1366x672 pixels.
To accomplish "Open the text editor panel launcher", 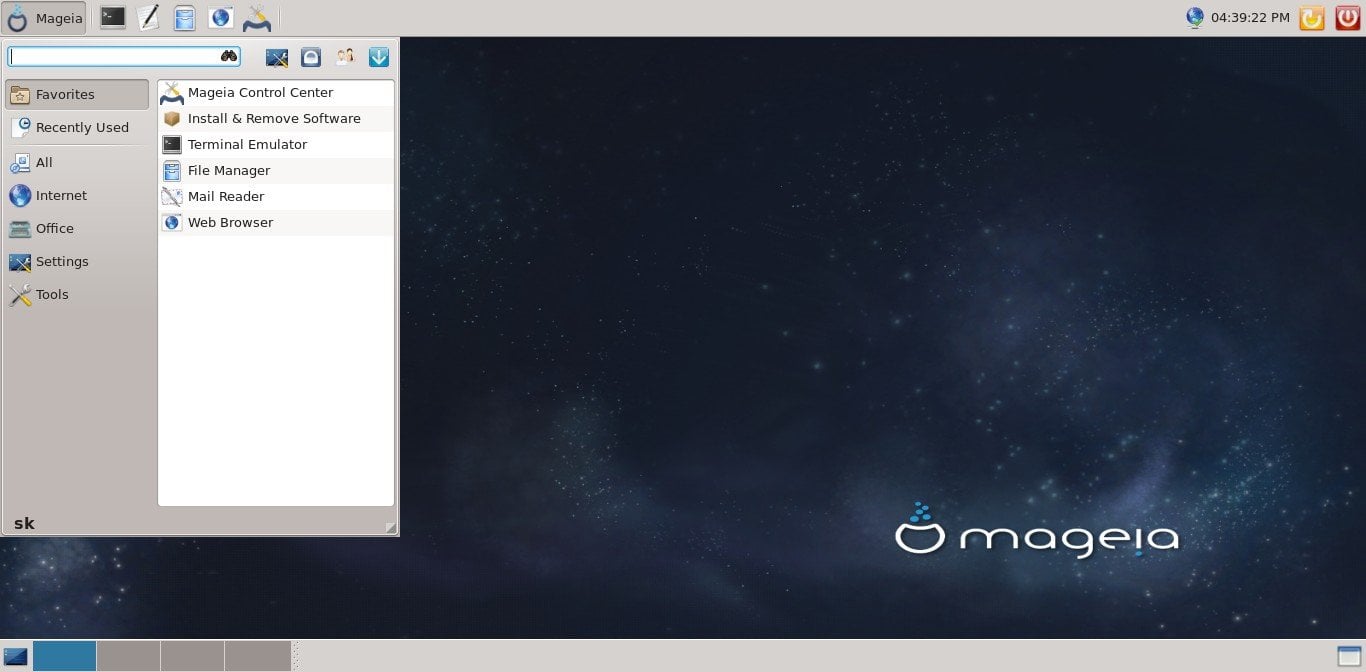I will pos(148,17).
